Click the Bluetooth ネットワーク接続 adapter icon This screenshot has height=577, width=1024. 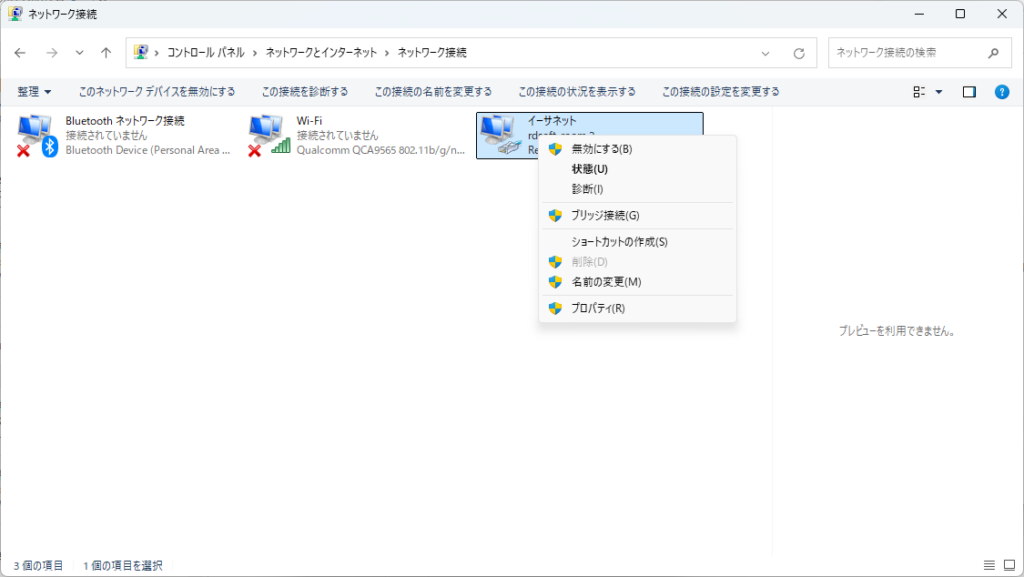[38, 135]
